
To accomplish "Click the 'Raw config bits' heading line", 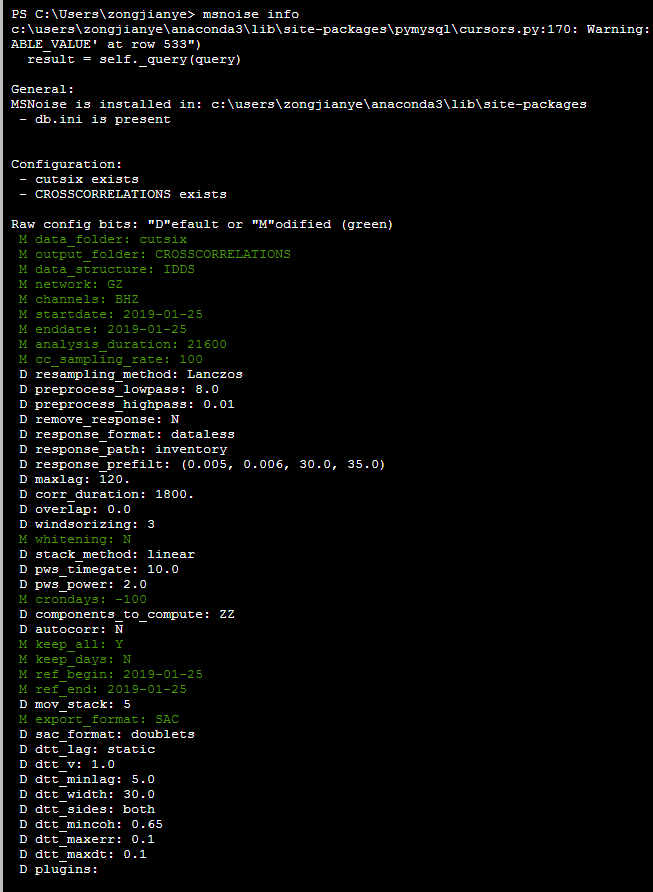I will coord(202,224).
